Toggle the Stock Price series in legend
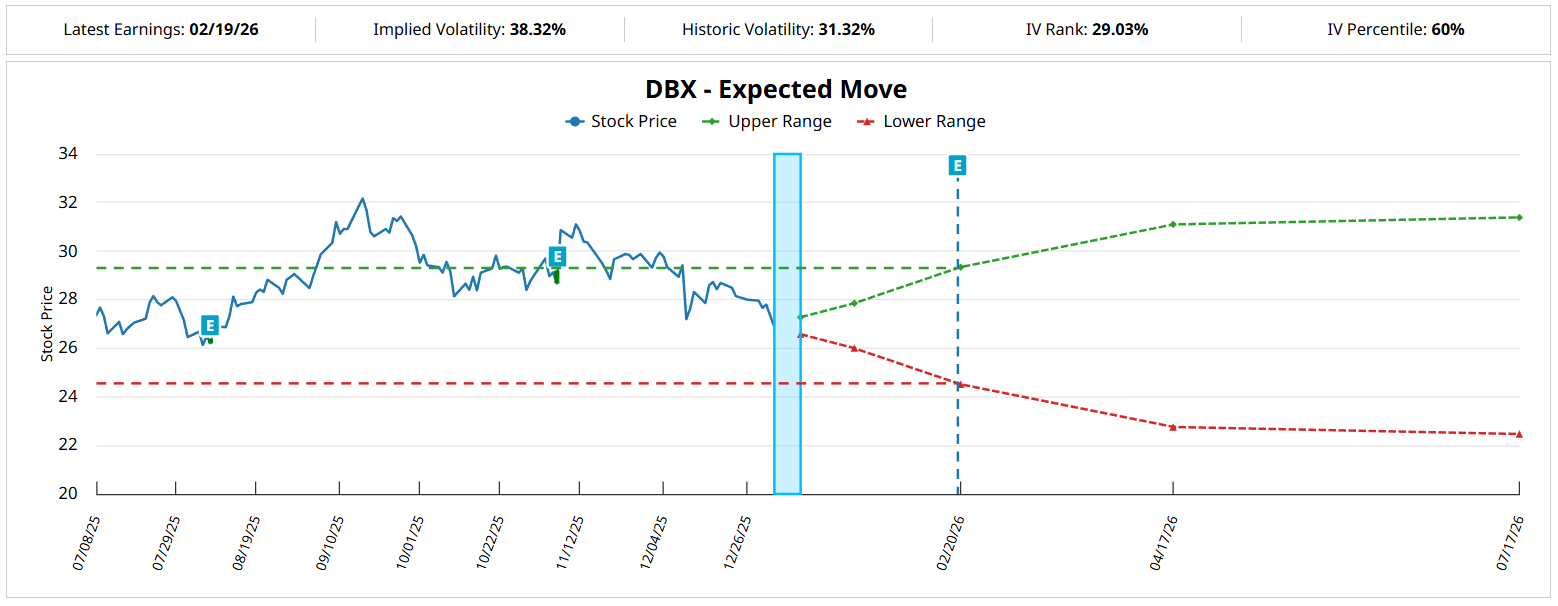 [621, 122]
